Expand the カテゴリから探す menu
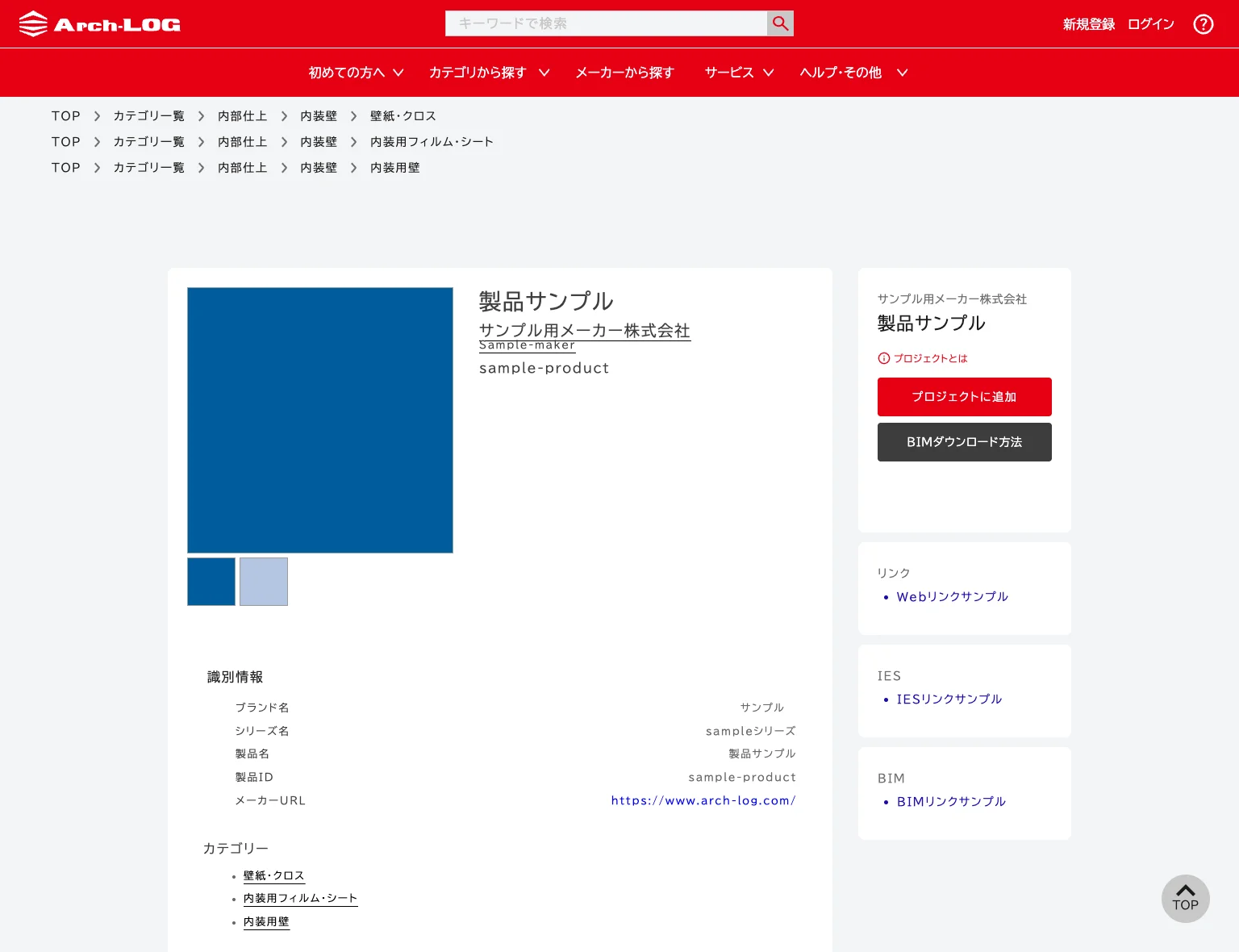Screen dimensions: 1239x952 489,73
